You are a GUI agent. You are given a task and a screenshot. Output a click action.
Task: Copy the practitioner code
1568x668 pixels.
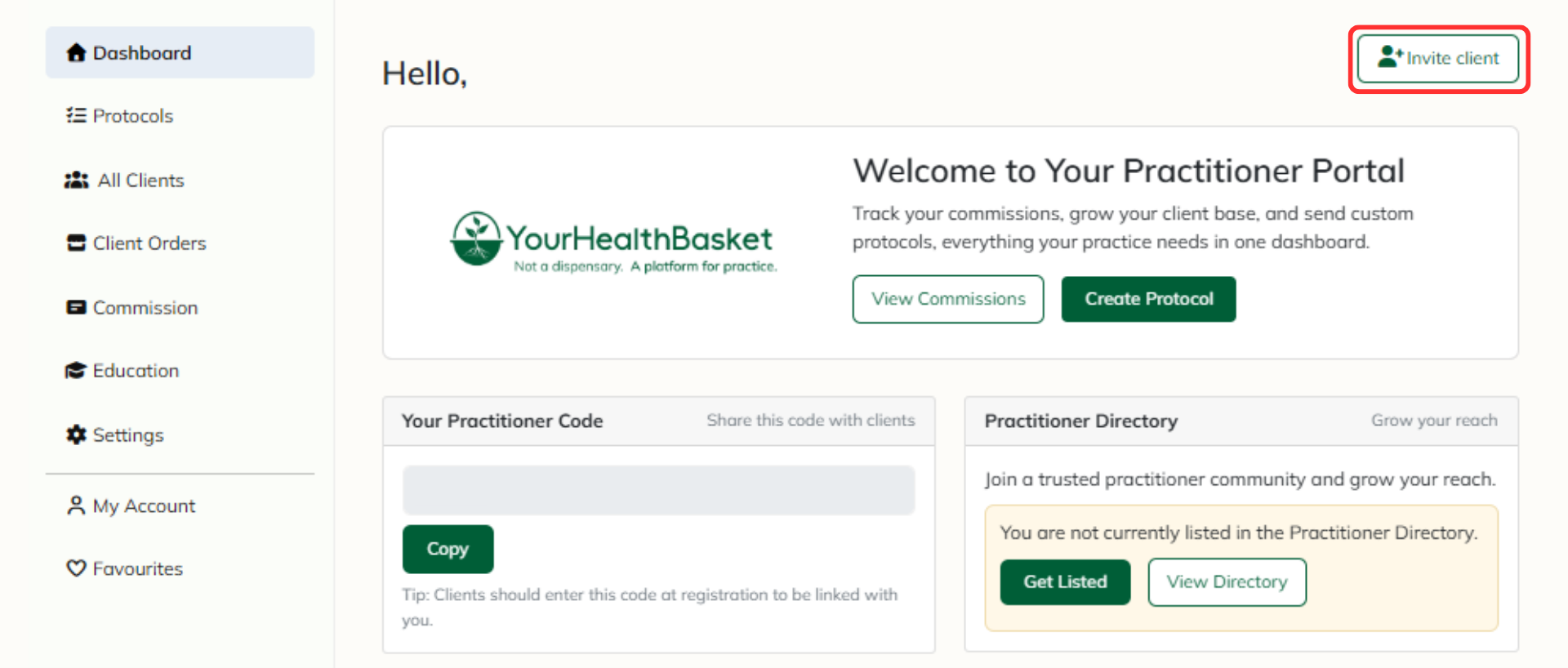click(448, 549)
